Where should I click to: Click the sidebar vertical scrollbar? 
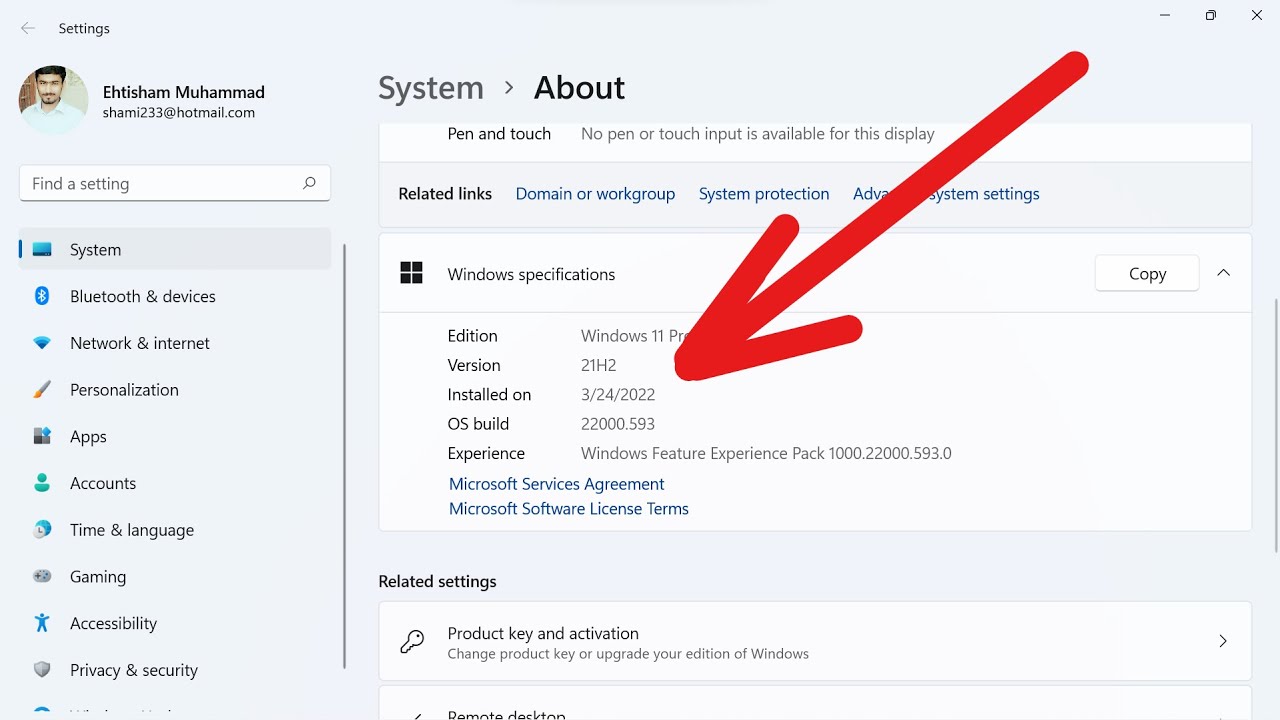tap(345, 455)
